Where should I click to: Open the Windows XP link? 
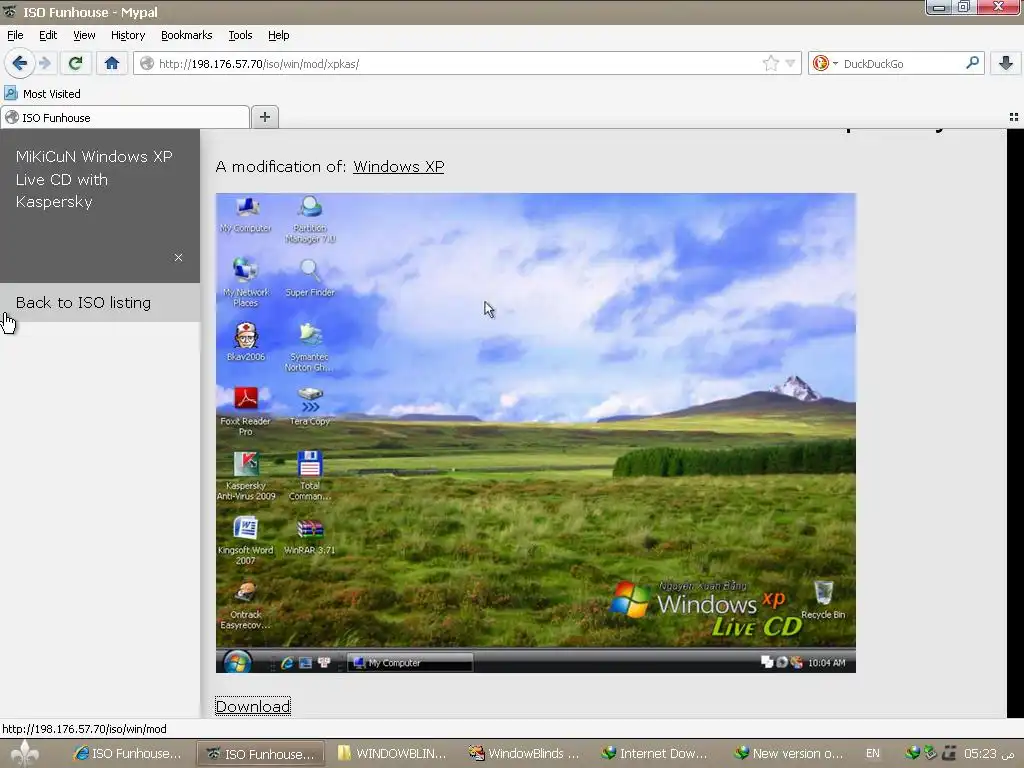click(x=398, y=167)
